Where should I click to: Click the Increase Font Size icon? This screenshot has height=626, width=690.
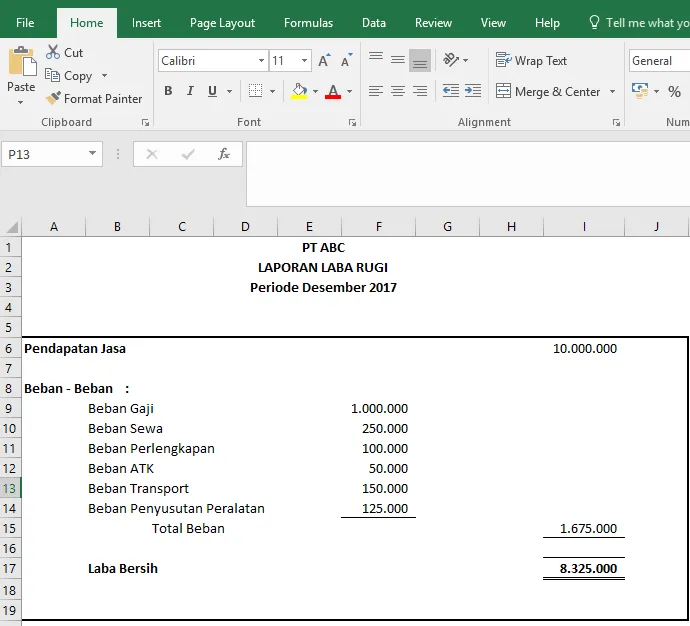pos(324,60)
